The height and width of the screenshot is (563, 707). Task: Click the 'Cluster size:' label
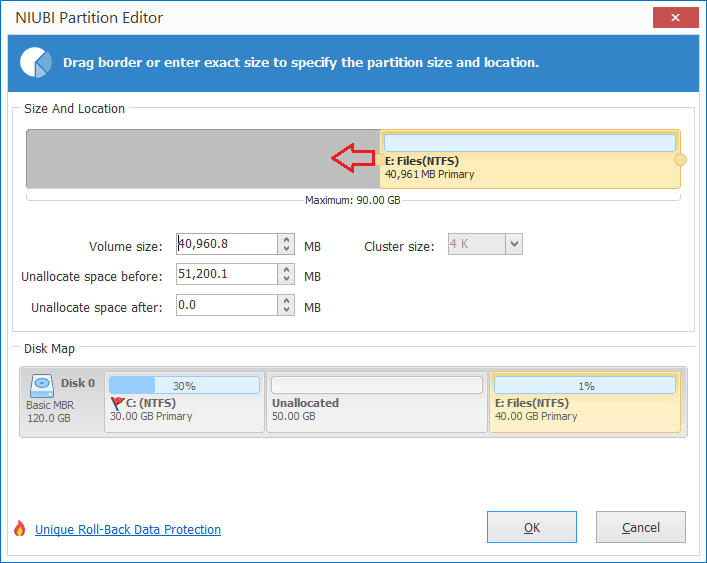pos(399,247)
